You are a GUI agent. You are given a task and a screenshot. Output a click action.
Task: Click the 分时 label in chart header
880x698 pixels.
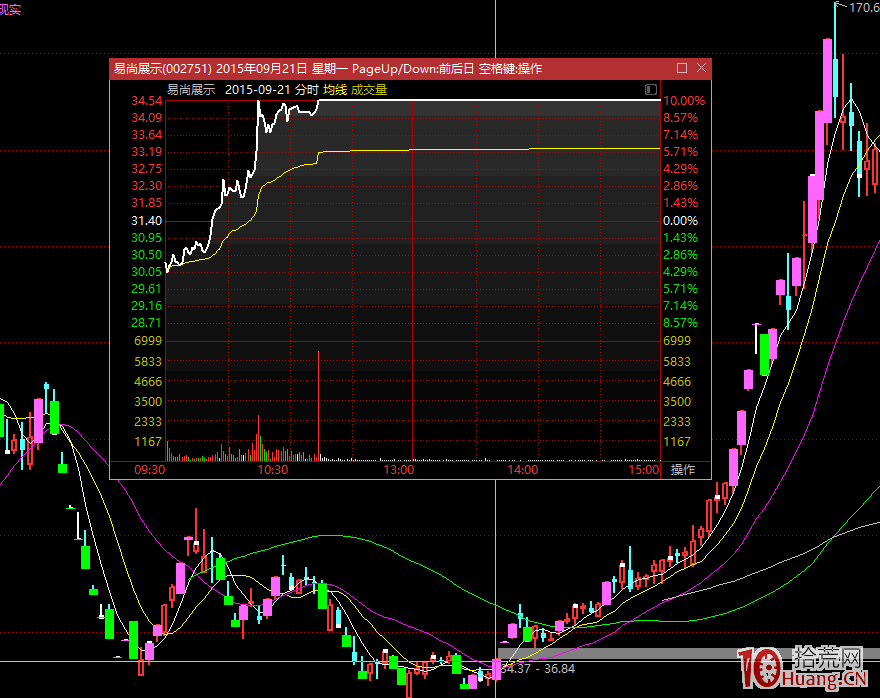(x=307, y=90)
